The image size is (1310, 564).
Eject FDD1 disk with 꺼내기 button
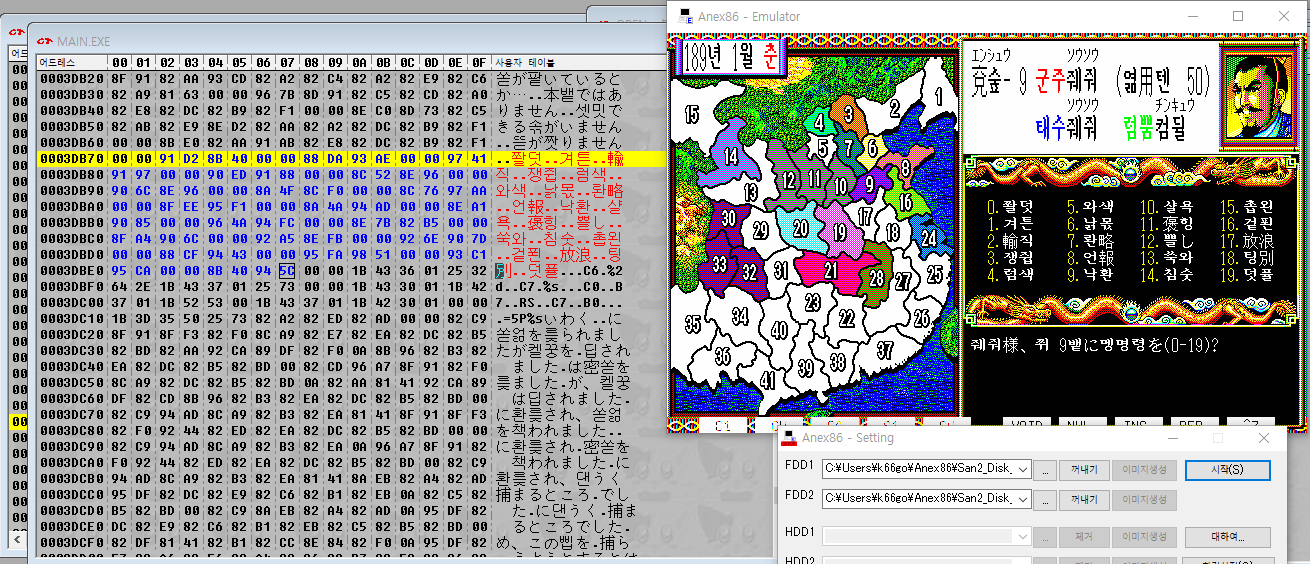tap(1084, 470)
